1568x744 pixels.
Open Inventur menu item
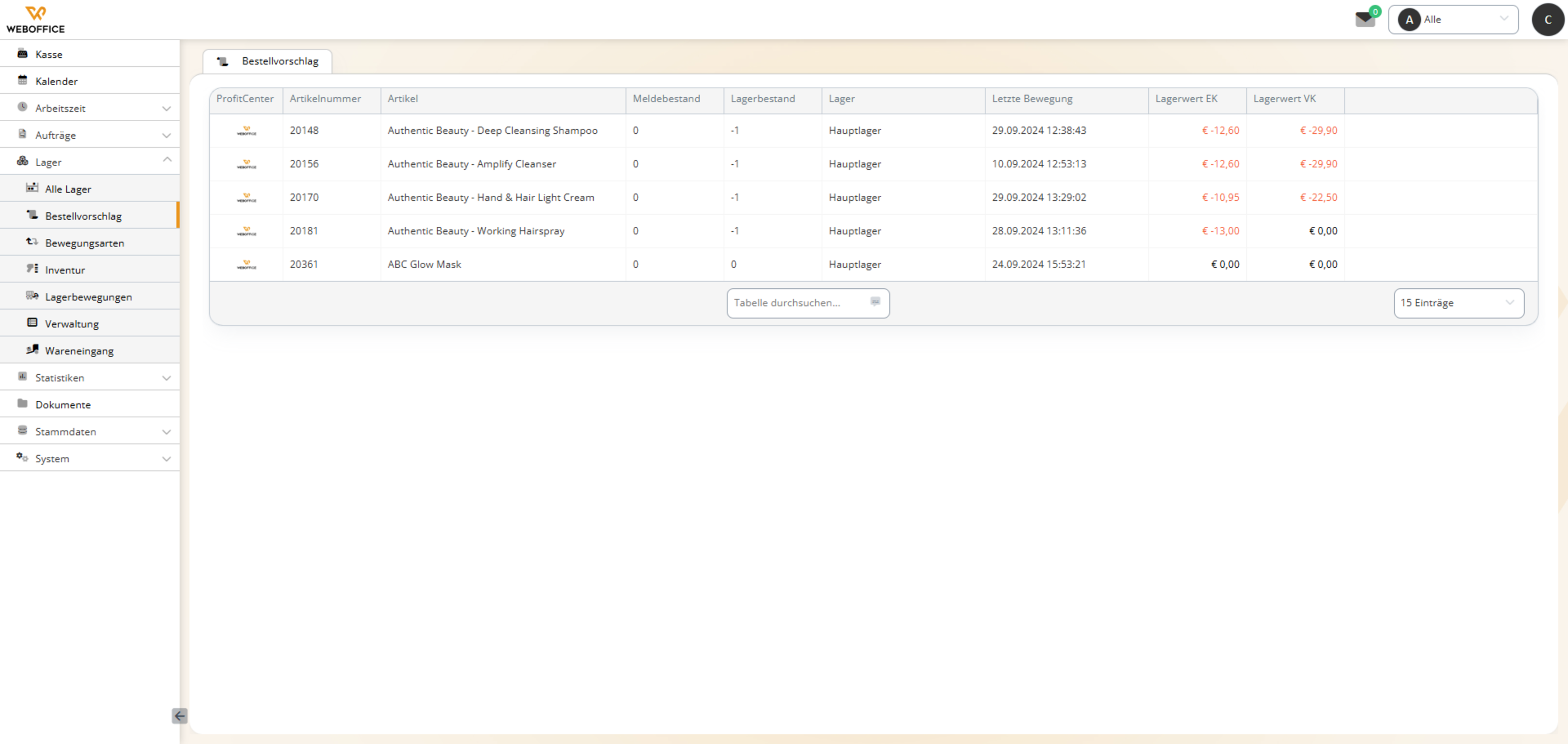point(90,270)
